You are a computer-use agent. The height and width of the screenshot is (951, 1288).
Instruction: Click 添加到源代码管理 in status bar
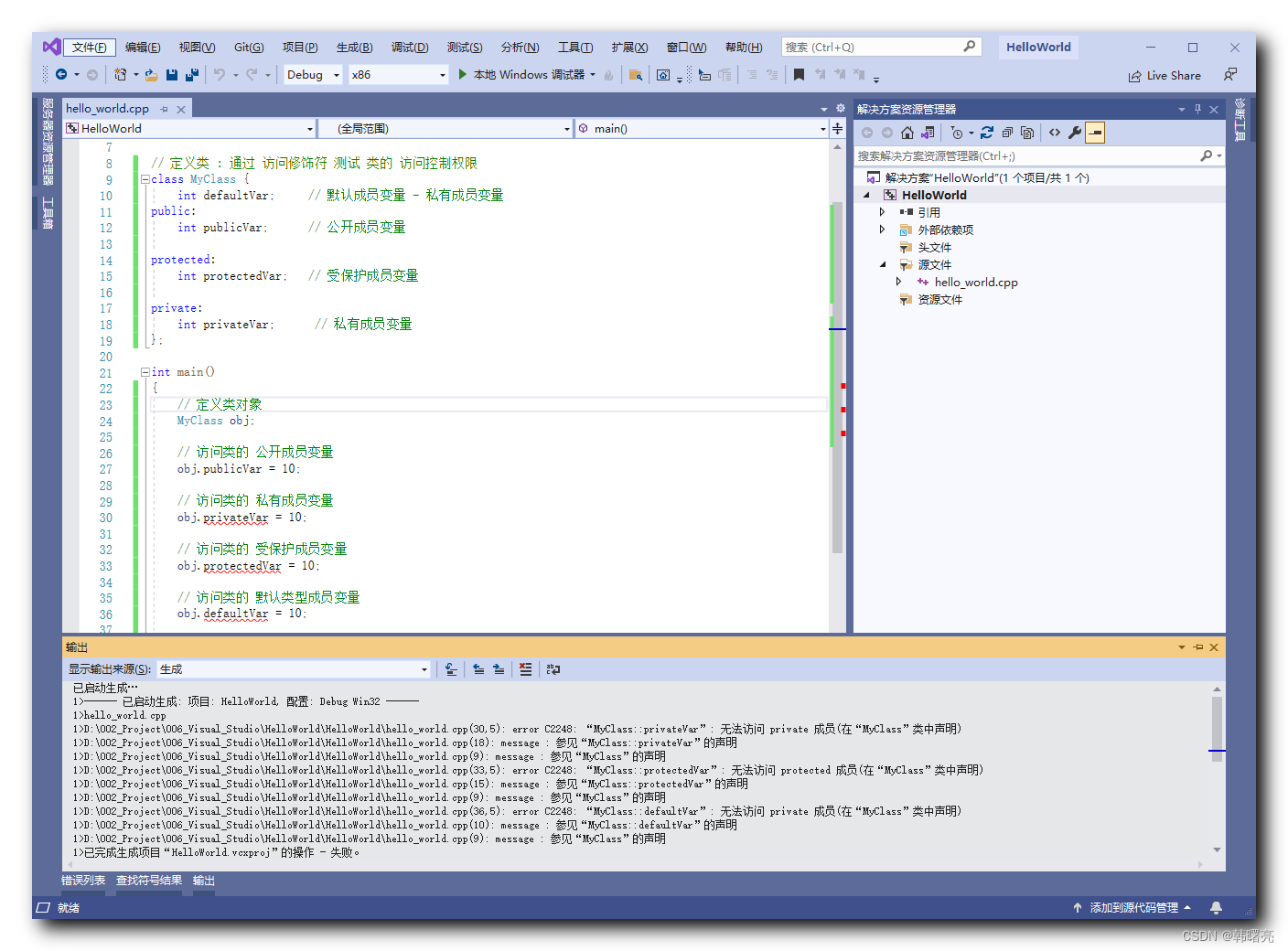pyautogui.click(x=1132, y=908)
